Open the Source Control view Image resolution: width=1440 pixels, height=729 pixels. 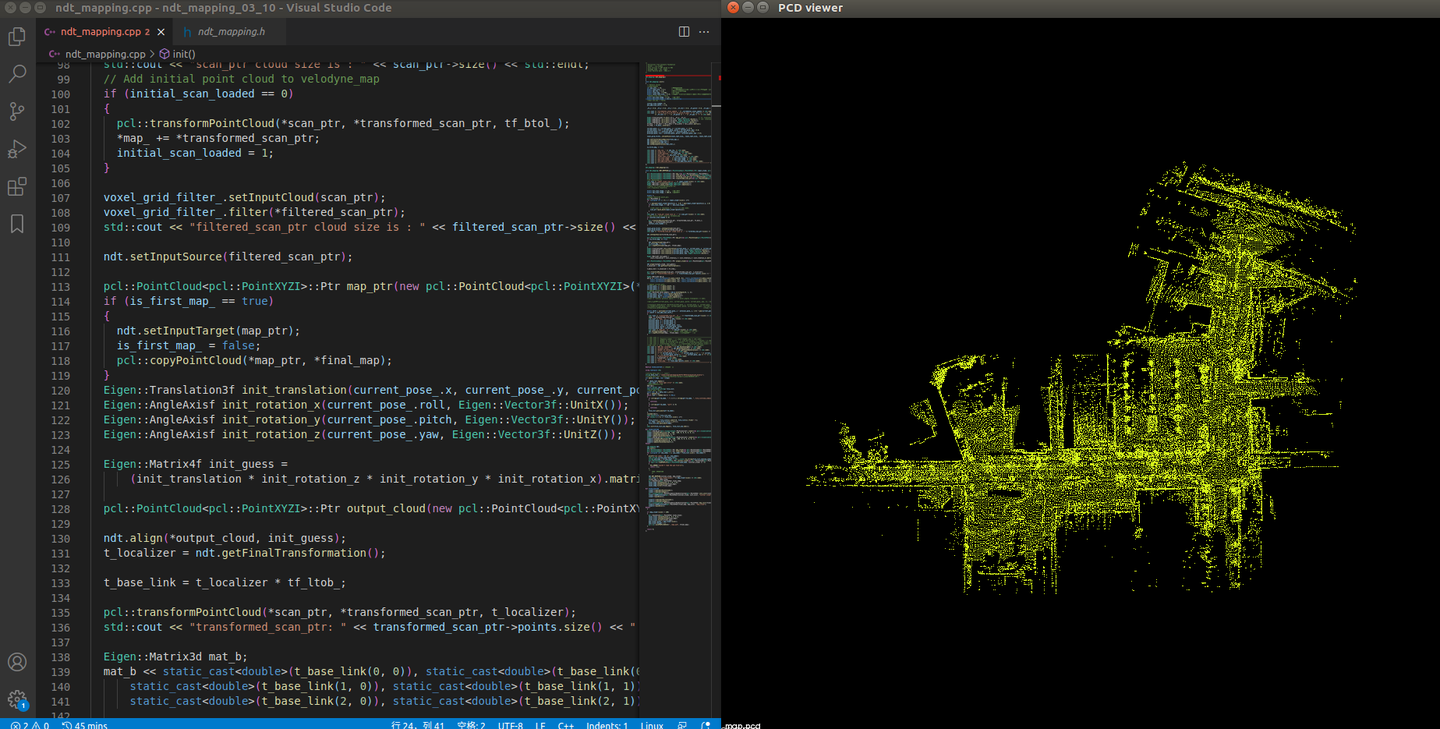(x=17, y=111)
